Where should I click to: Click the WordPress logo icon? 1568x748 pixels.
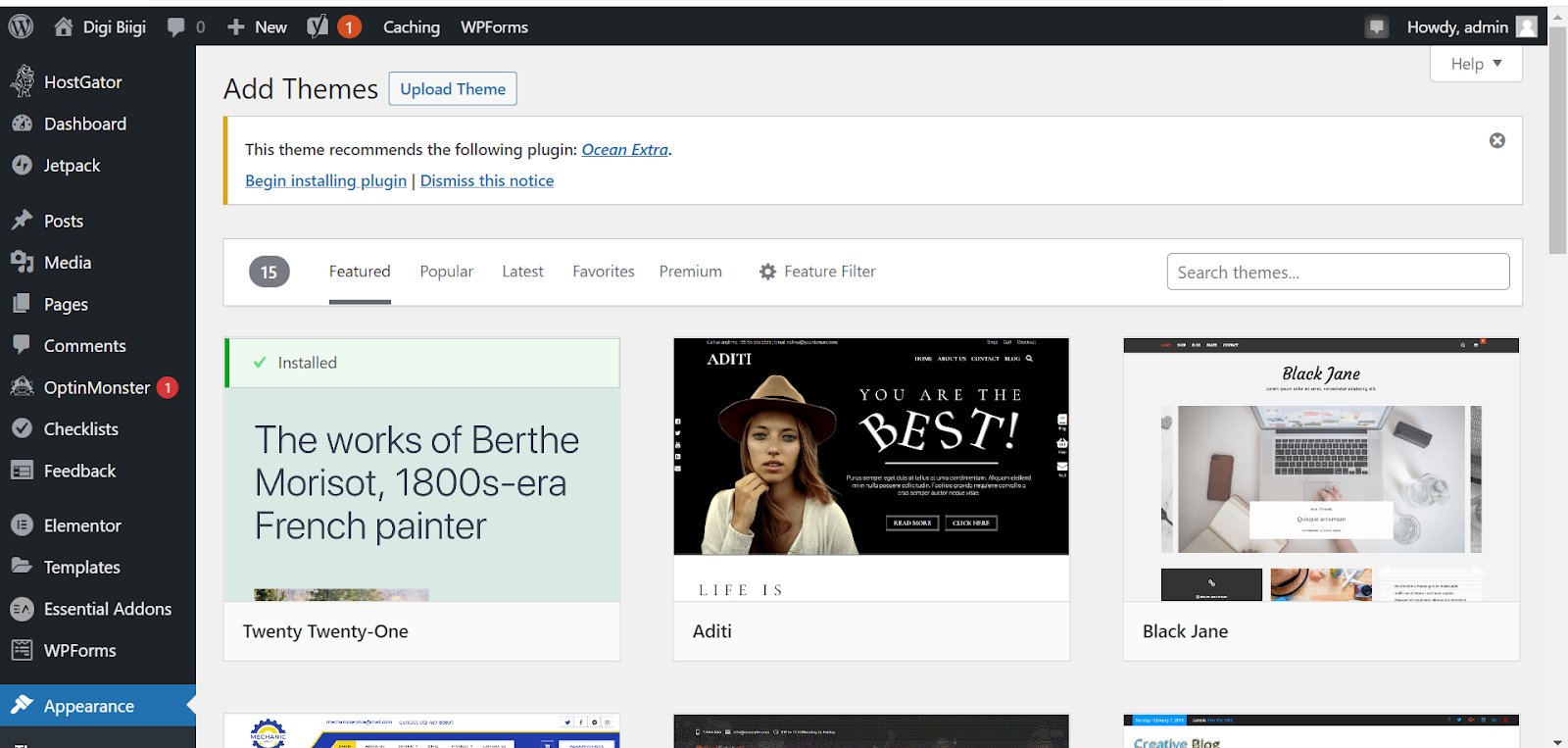(22, 26)
